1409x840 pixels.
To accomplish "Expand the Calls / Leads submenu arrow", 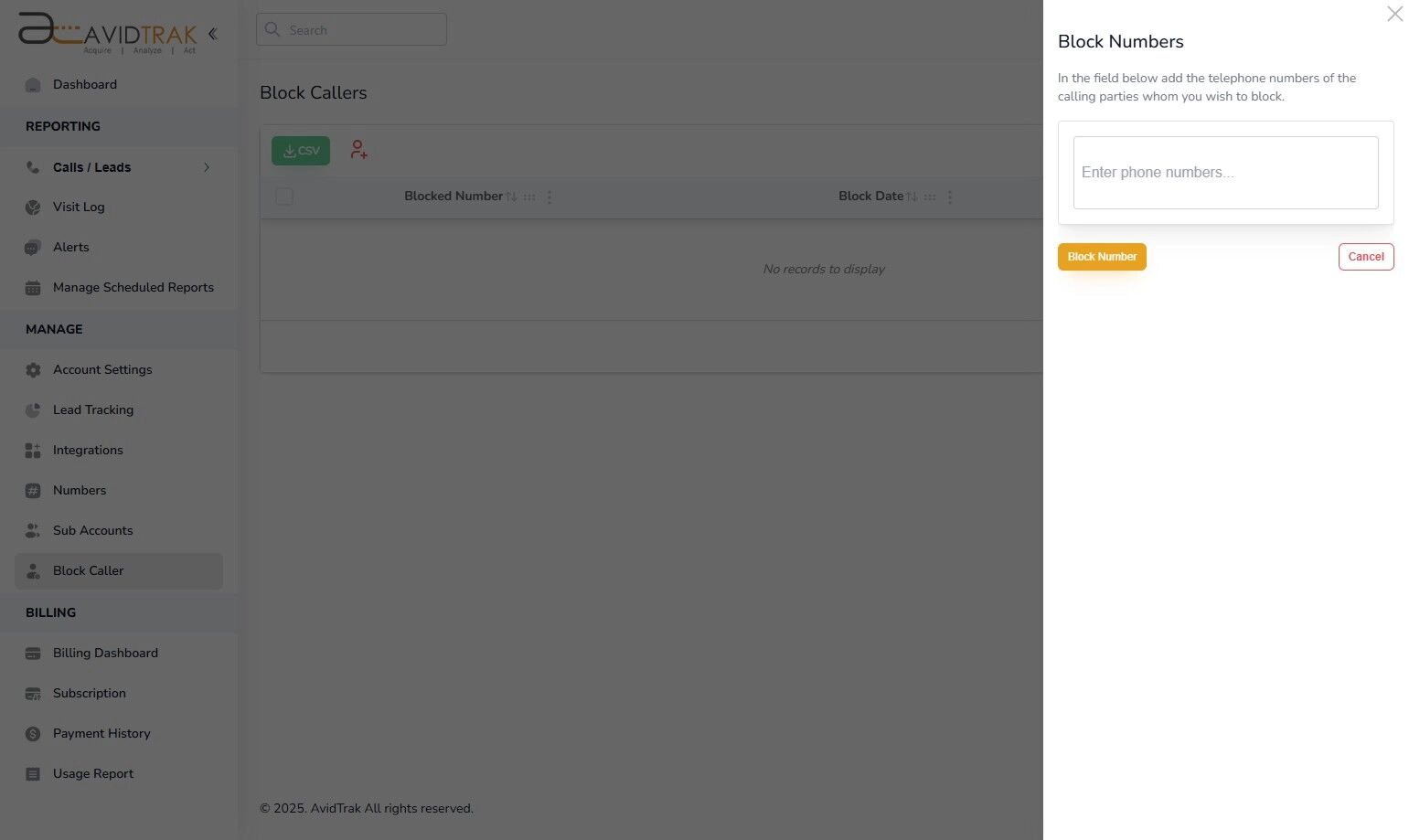I will click(x=207, y=167).
